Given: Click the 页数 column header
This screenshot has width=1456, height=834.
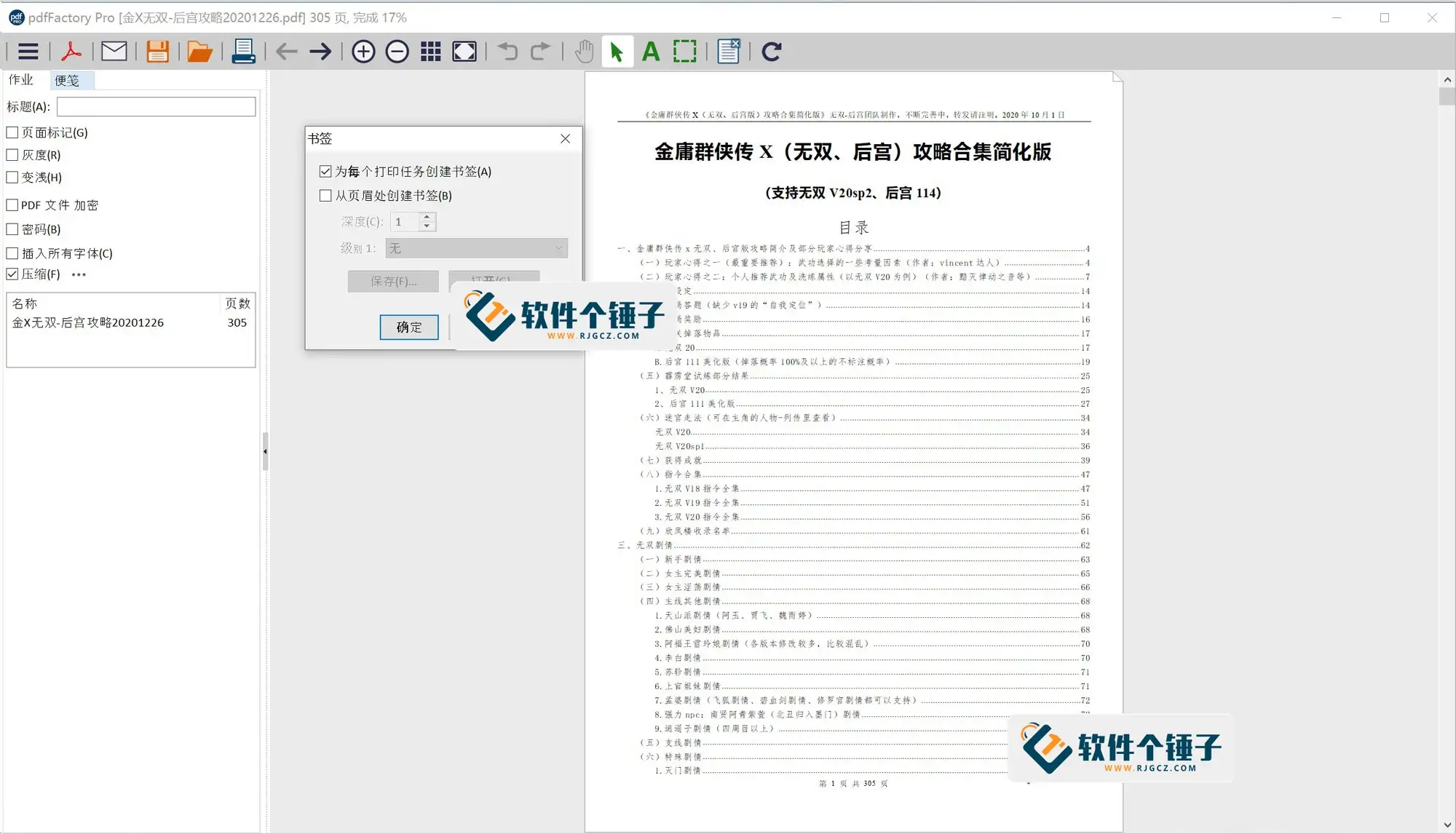Looking at the screenshot, I should click(237, 303).
